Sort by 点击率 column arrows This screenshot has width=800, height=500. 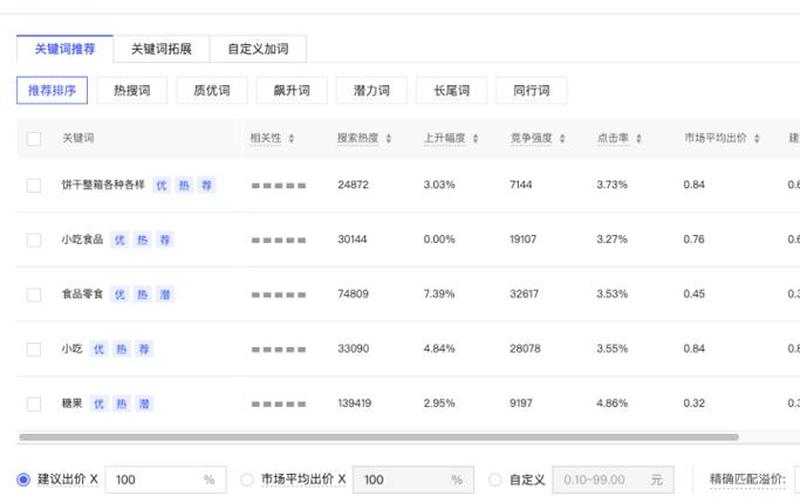pos(638,139)
